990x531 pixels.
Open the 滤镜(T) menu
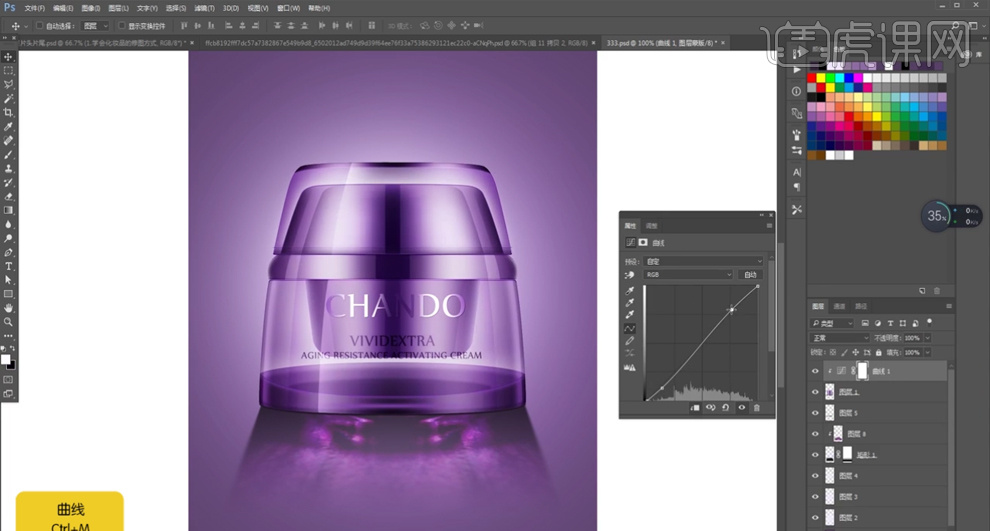[204, 8]
